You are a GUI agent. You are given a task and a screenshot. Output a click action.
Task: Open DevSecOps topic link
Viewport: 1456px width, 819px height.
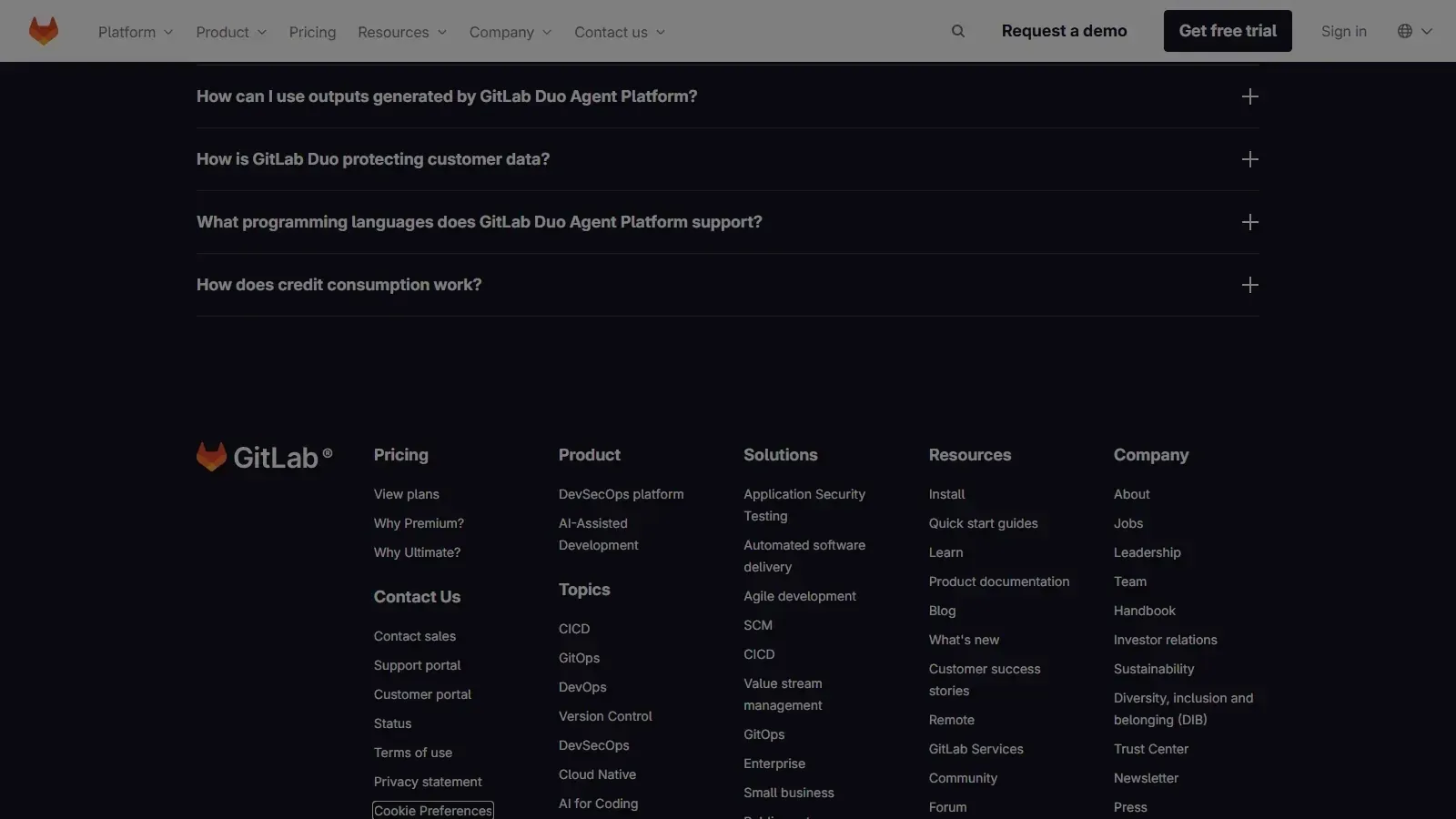point(593,745)
